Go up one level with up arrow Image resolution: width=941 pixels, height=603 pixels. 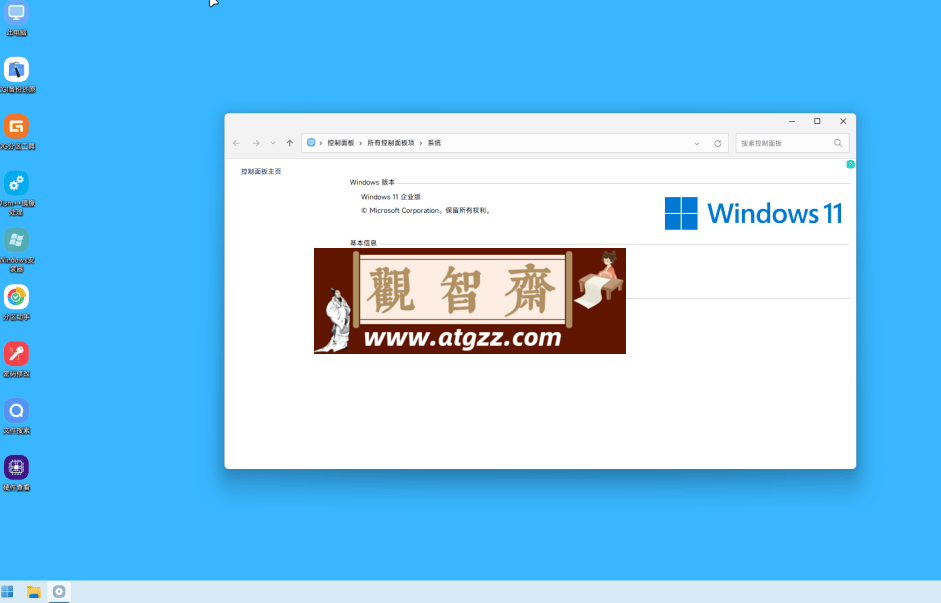coord(290,143)
